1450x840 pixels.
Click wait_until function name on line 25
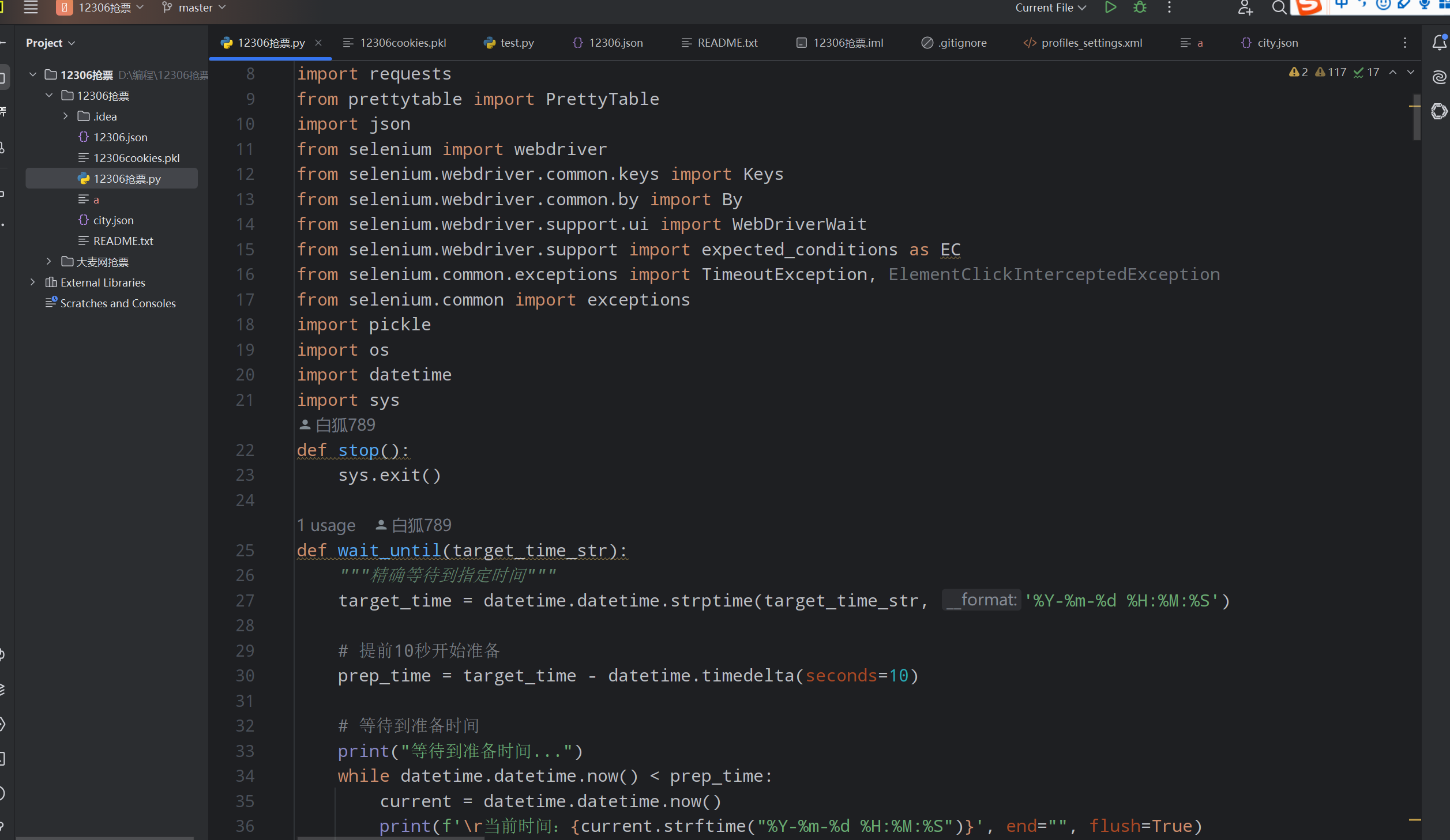(389, 550)
